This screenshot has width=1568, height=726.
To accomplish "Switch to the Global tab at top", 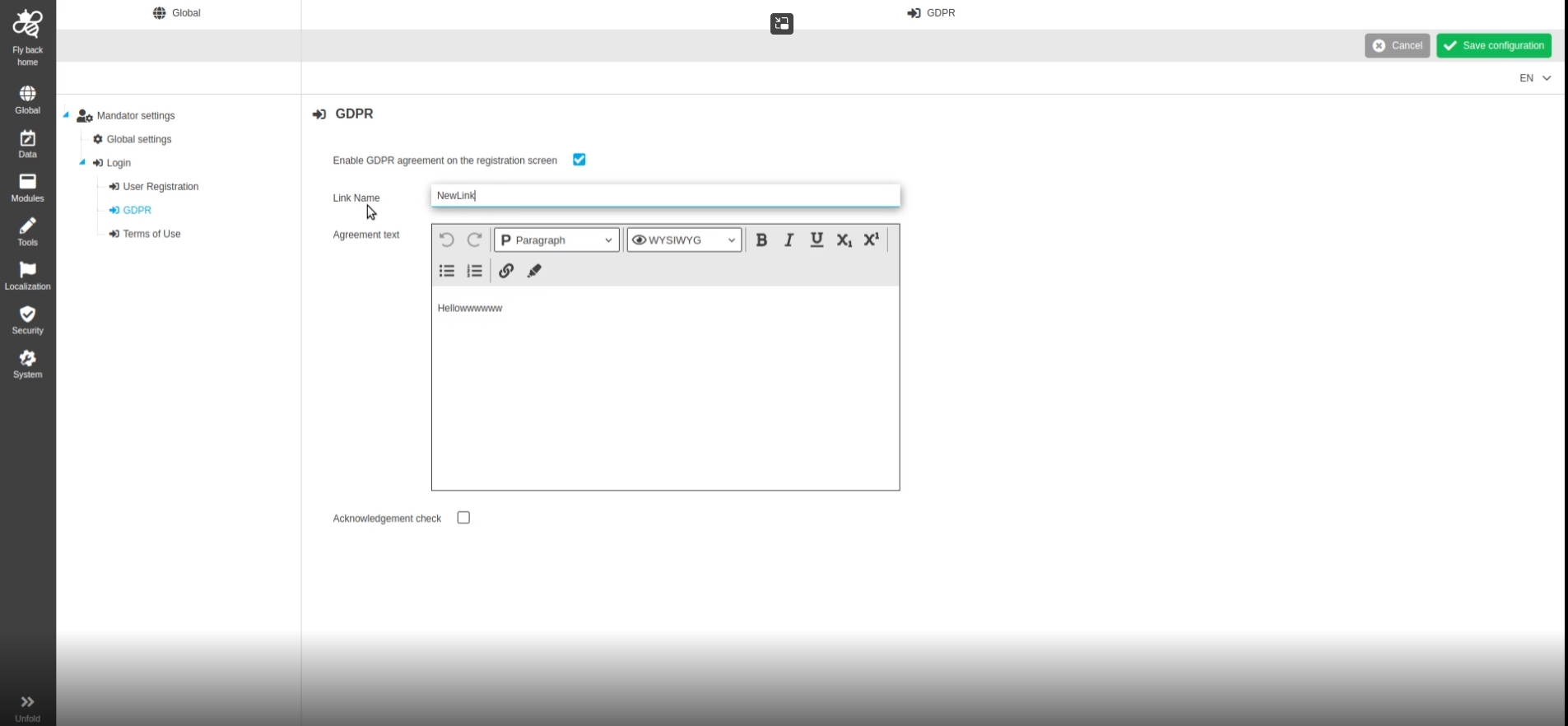I will coord(177,13).
